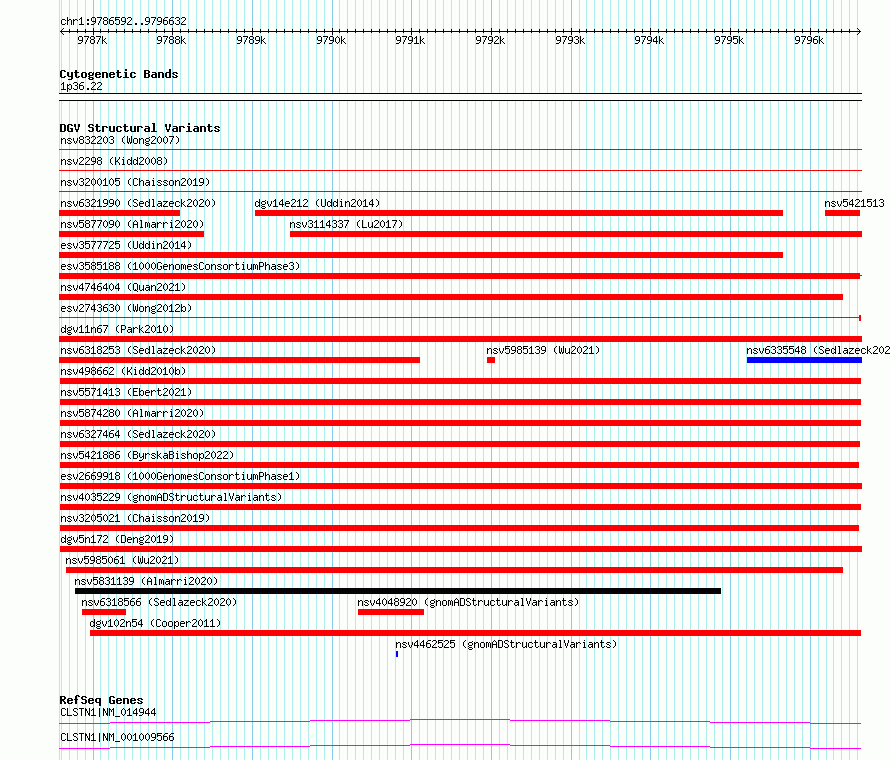The width and height of the screenshot is (890, 760).
Task: Click the tiny blue nsv4462525 marker
Action: [397, 654]
